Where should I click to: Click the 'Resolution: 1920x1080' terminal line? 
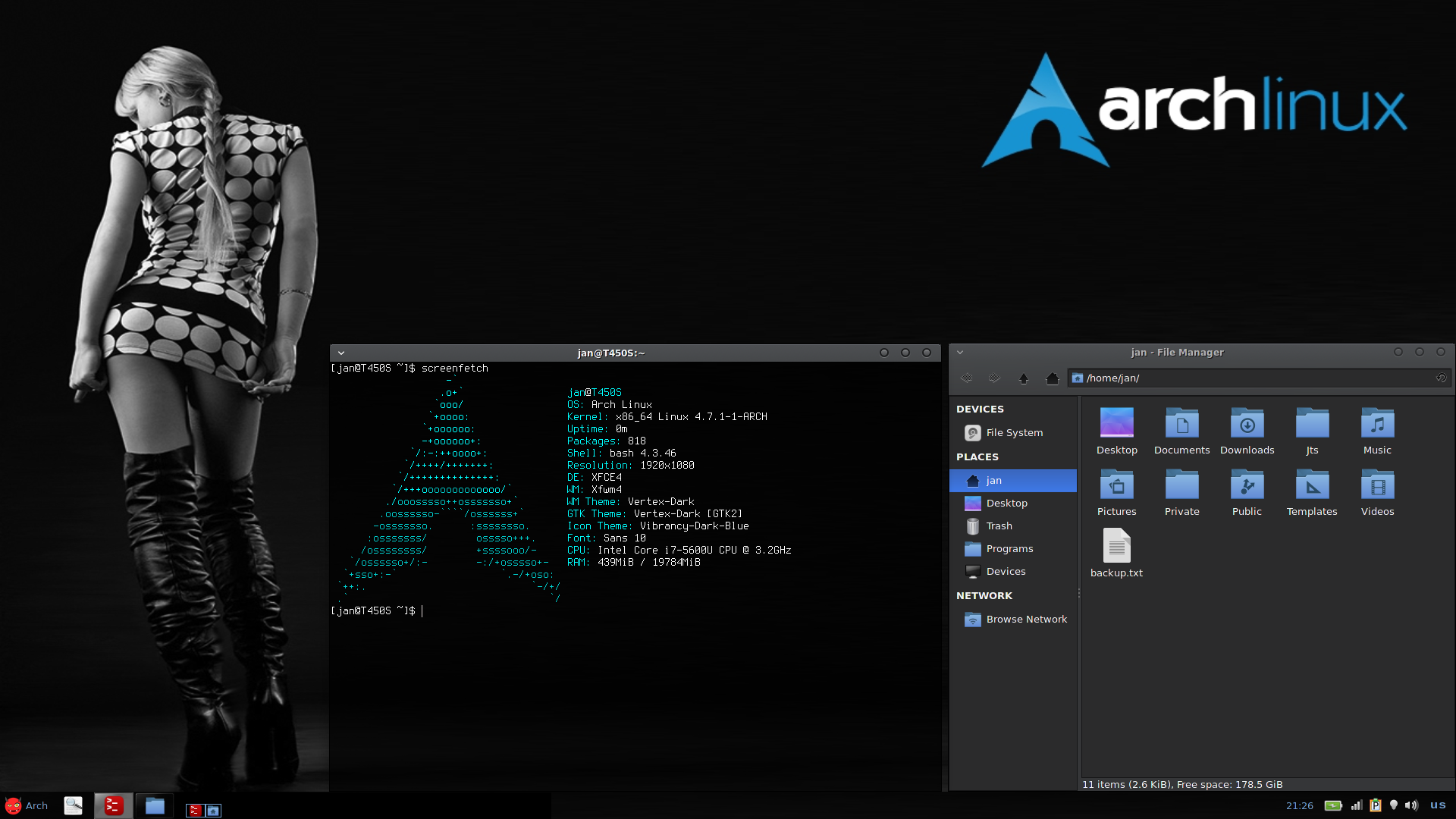click(631, 465)
